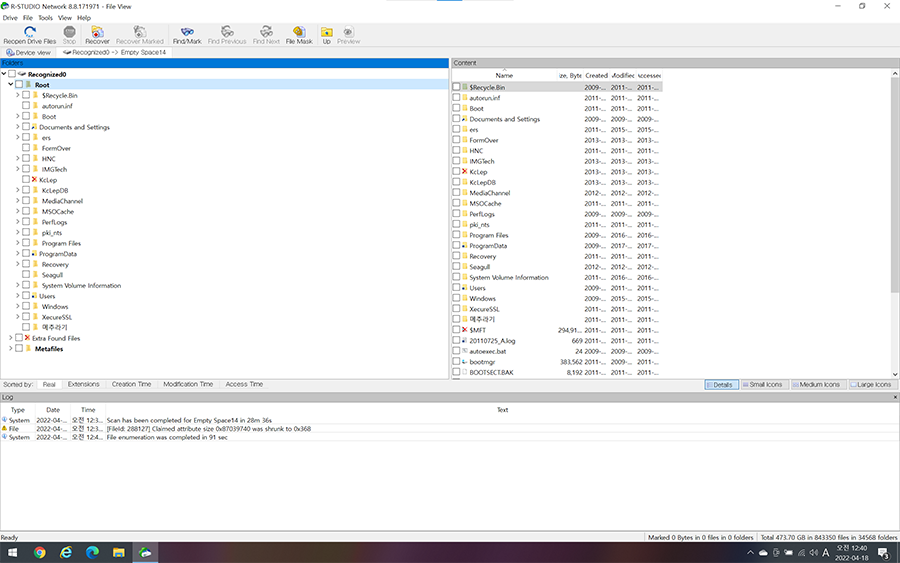Tick the Extra Found Files checkbox

click(x=19, y=338)
